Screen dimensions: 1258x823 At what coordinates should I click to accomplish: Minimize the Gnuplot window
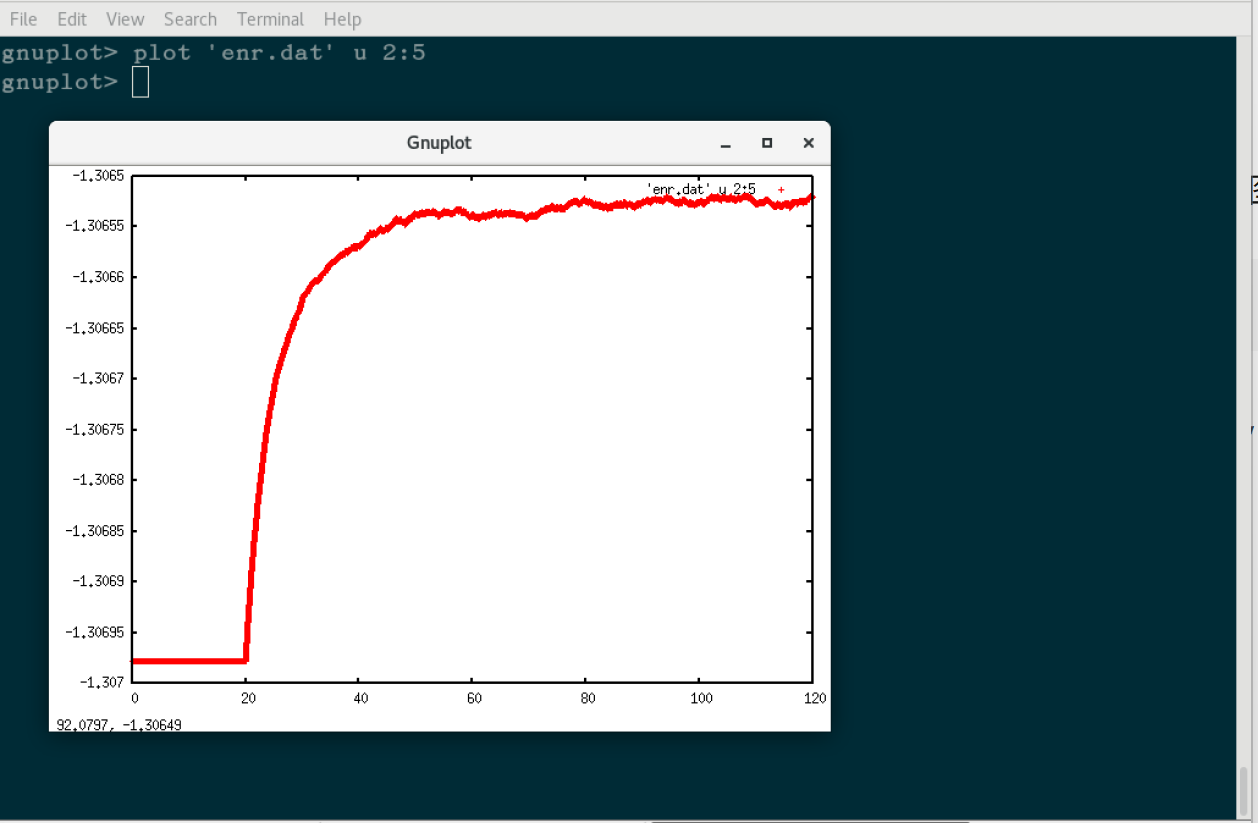pos(726,144)
